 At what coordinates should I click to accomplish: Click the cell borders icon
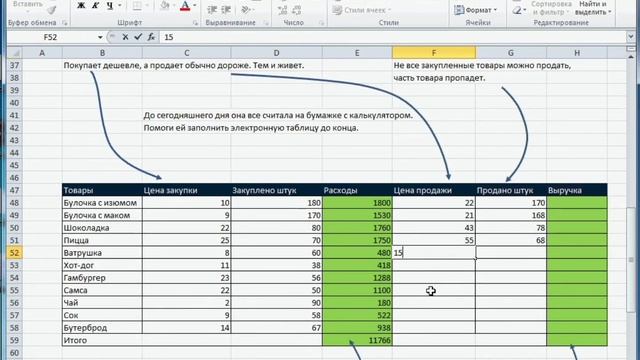[x=137, y=6]
